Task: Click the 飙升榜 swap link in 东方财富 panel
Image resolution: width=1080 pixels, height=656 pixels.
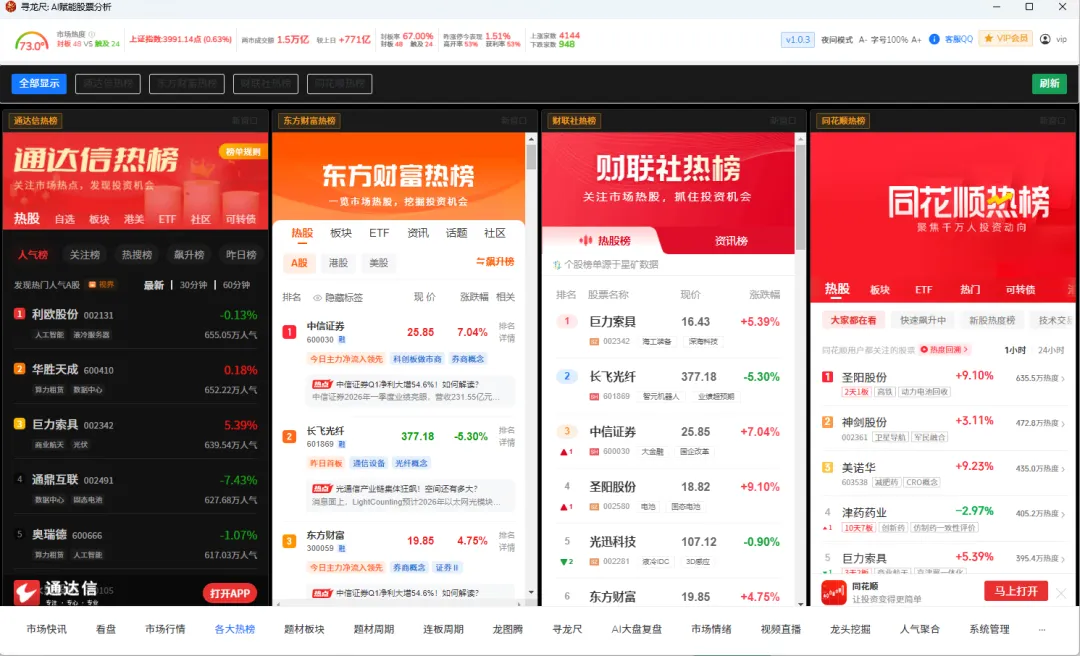Action: pos(495,262)
